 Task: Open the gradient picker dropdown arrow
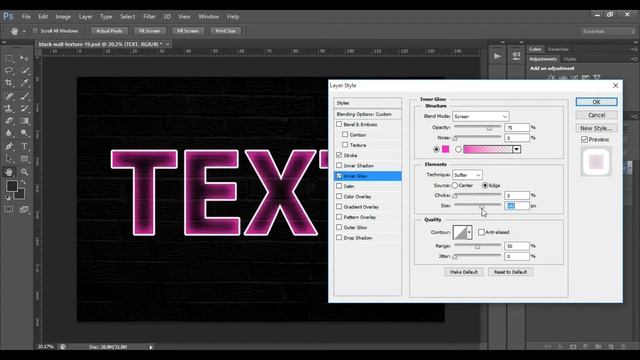[517, 149]
